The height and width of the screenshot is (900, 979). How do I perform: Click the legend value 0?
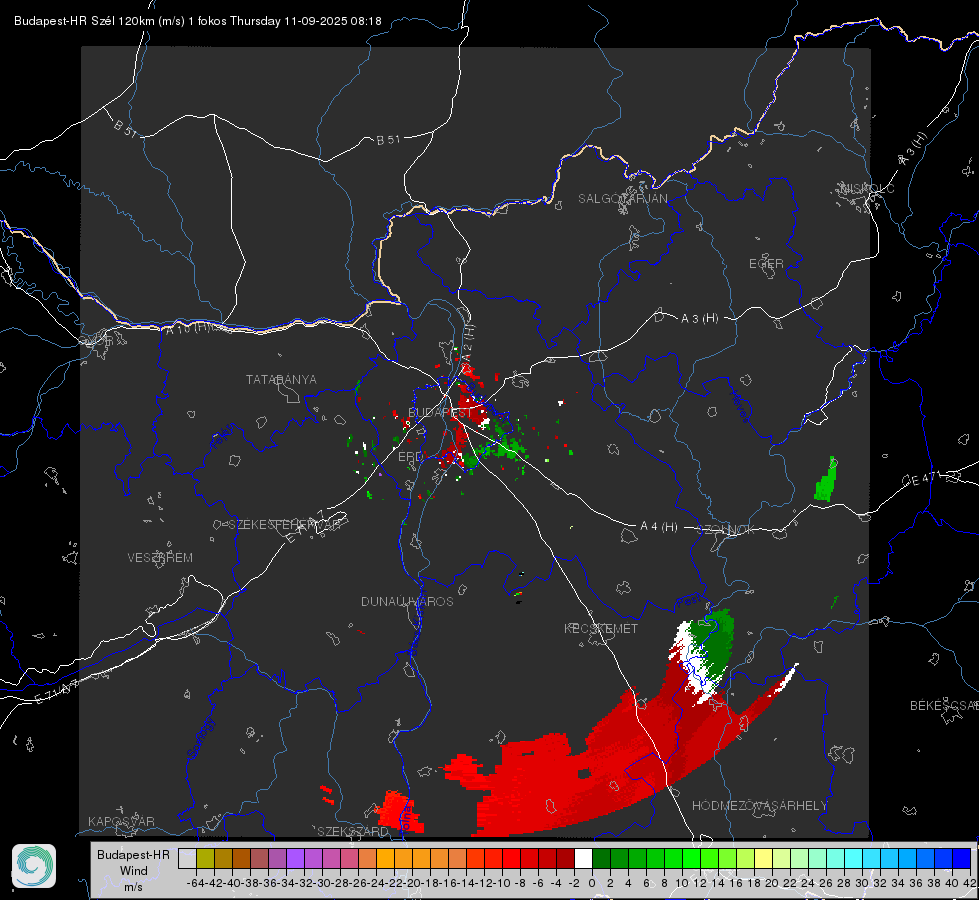tap(592, 883)
